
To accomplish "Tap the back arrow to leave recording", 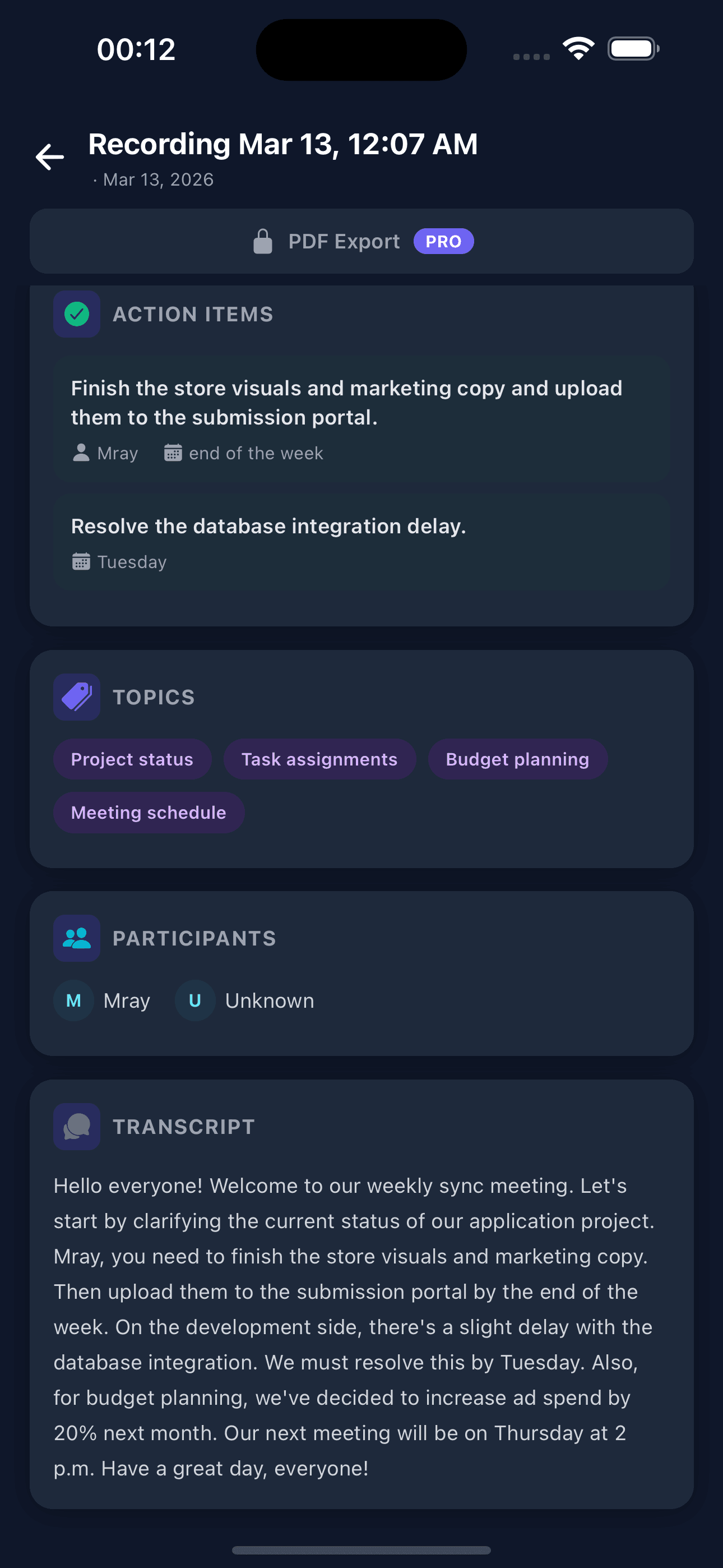I will click(49, 157).
